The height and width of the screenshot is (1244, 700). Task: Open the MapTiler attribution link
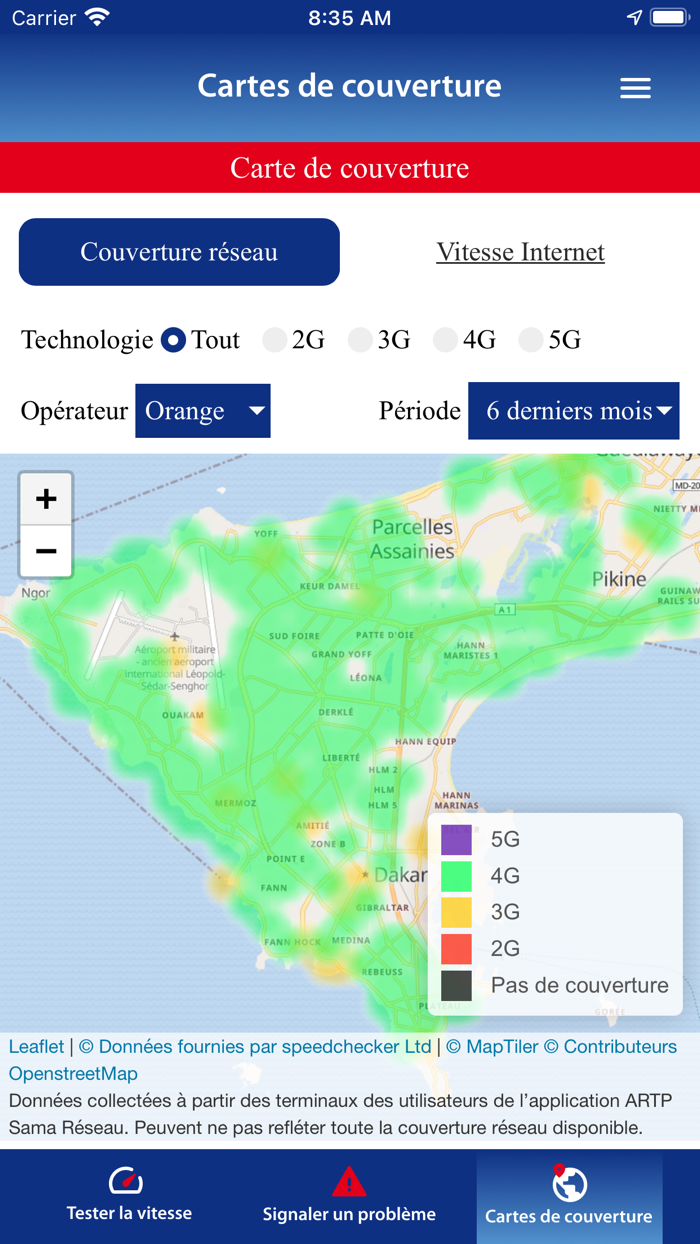(x=490, y=1047)
